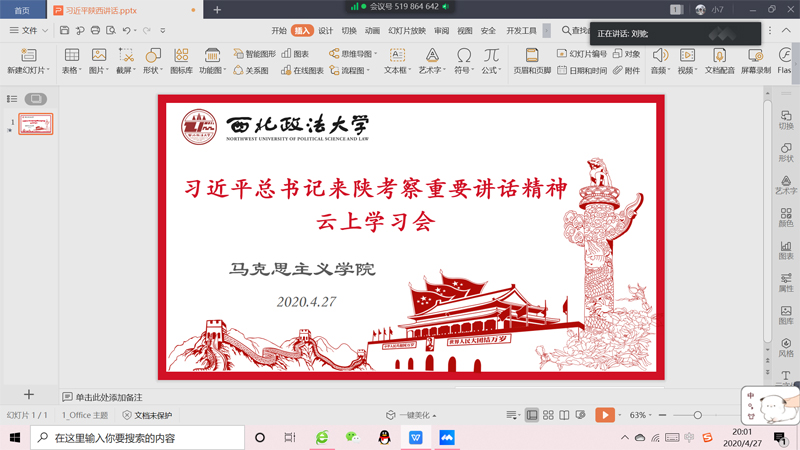The height and width of the screenshot is (450, 800).
Task: Start slideshow with orange play button
Action: coord(604,415)
